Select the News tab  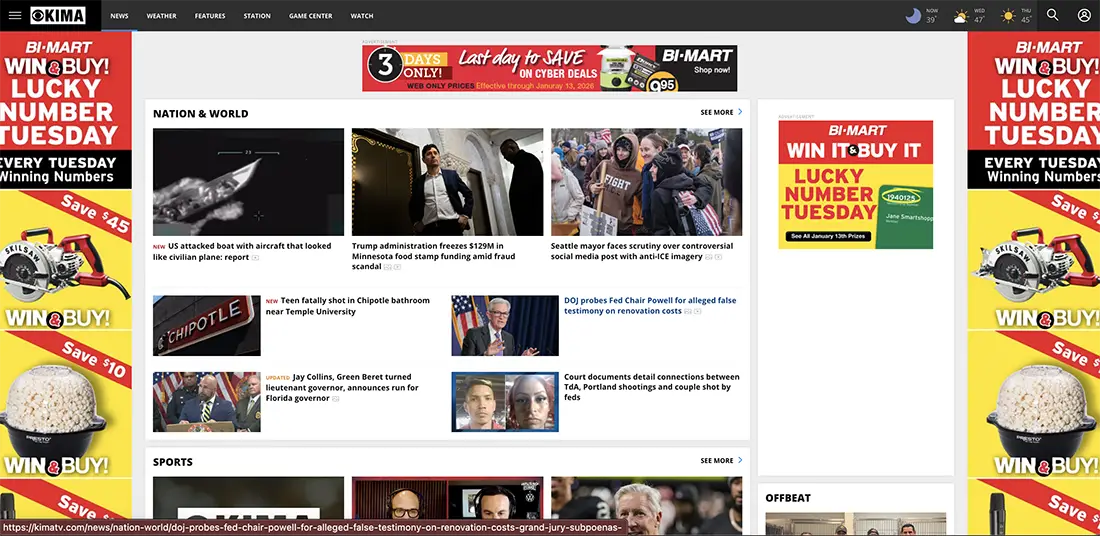pos(119,15)
